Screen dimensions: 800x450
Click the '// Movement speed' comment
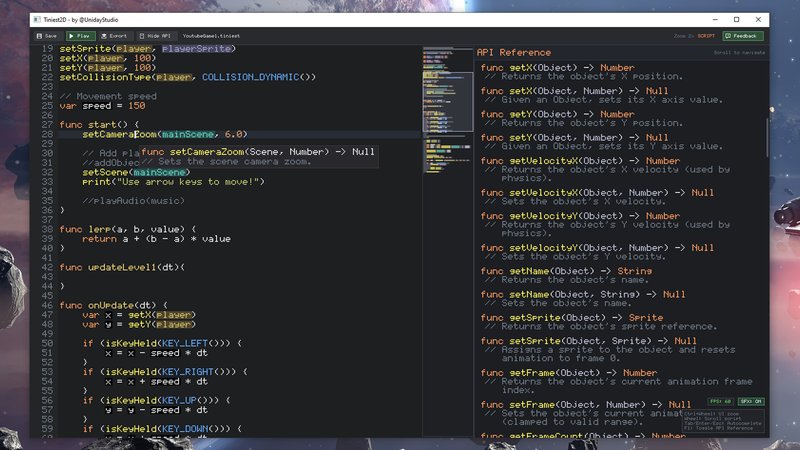[108, 96]
